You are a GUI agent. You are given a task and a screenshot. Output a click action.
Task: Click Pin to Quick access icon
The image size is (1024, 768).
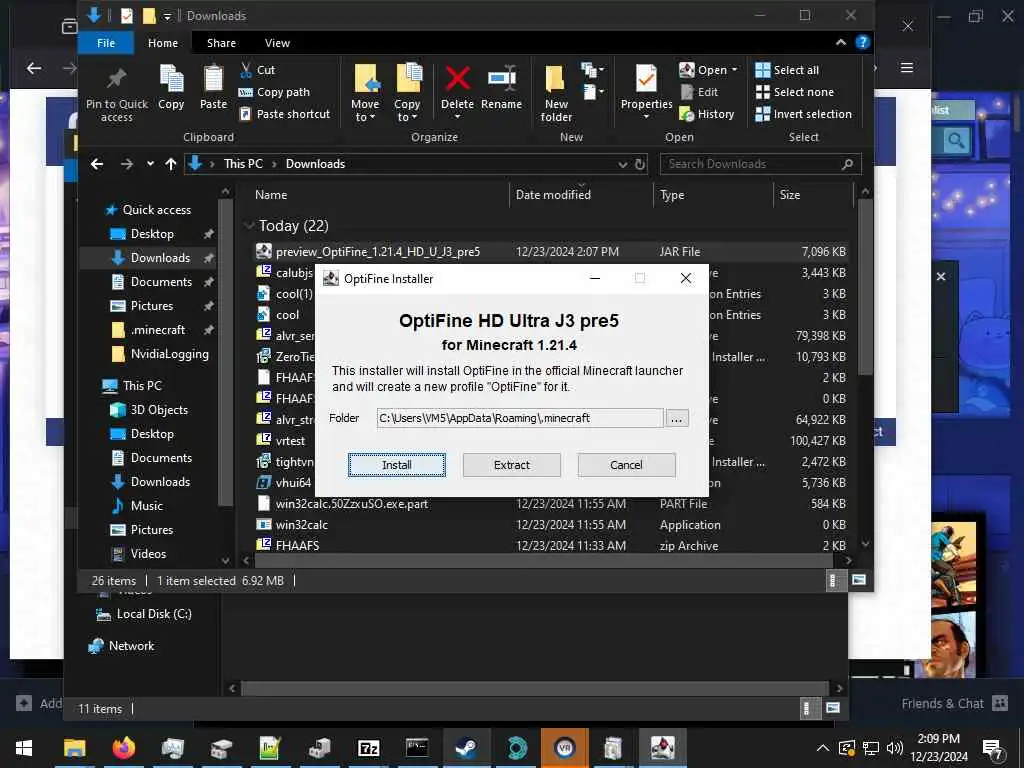[x=117, y=79]
